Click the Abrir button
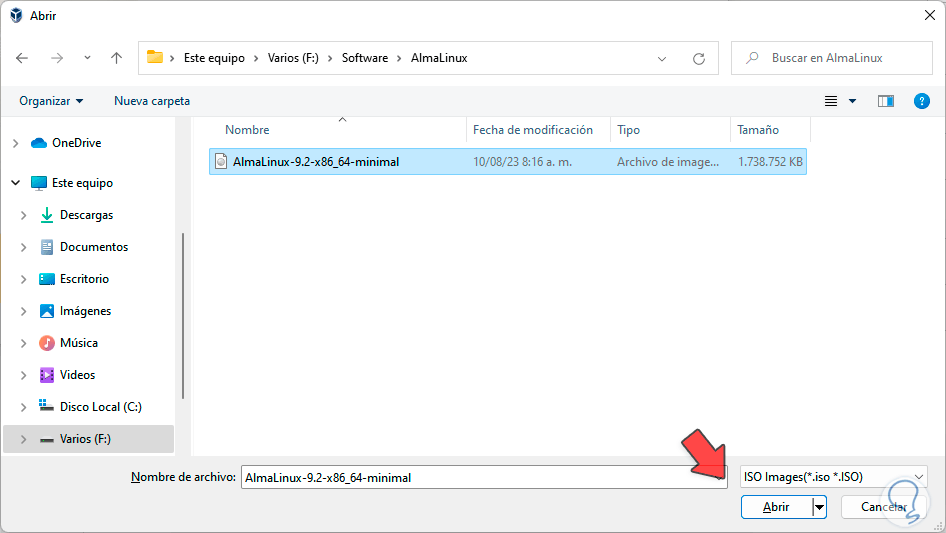This screenshot has width=946, height=533. click(776, 507)
